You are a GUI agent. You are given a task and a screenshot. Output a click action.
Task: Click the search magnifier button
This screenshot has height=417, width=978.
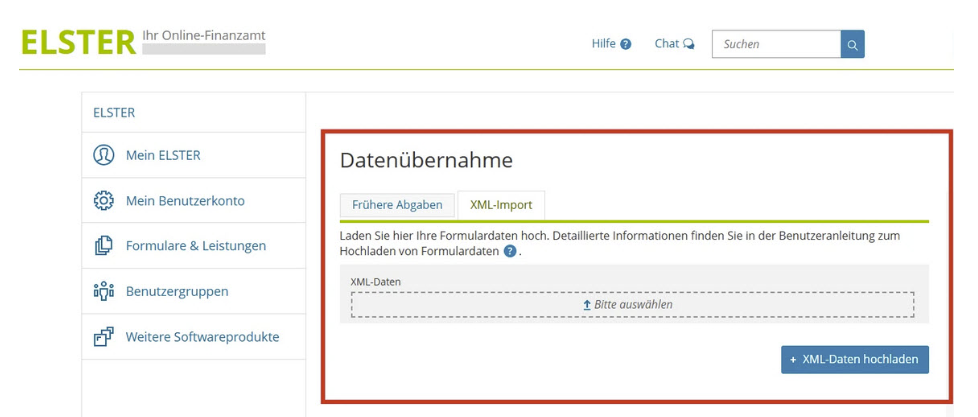[x=853, y=44]
